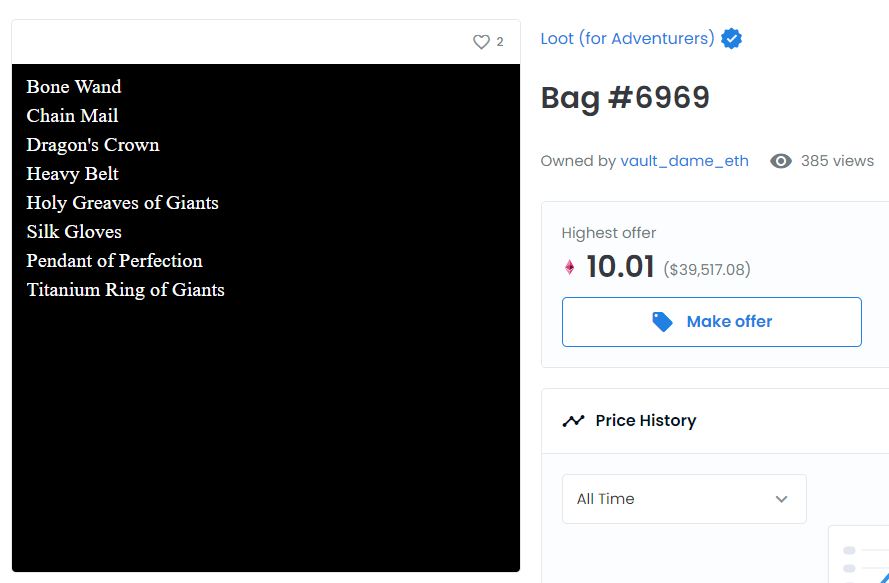This screenshot has width=889, height=583.
Task: Collapse the Price History section header
Action: [715, 421]
